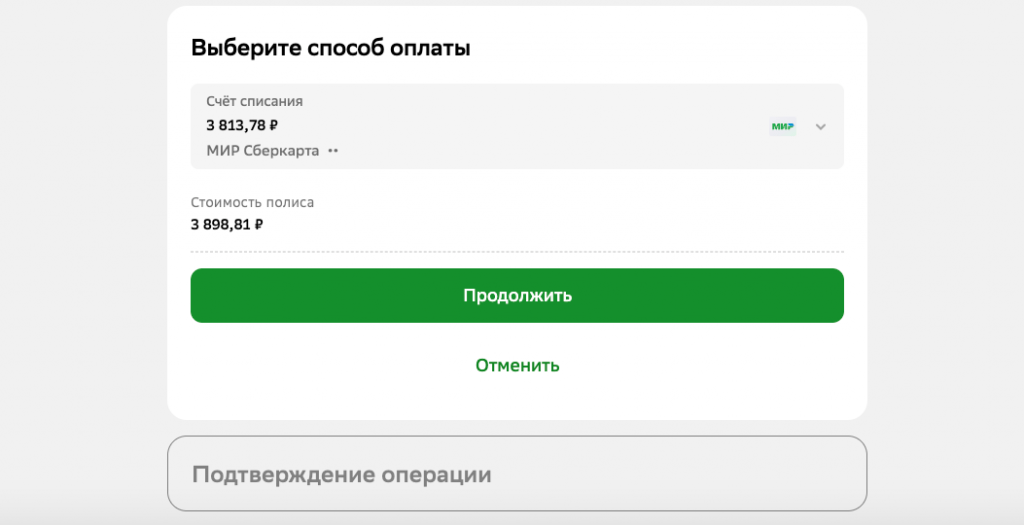Open the Подтверждение операции section
This screenshot has width=1024, height=525.
[516, 474]
